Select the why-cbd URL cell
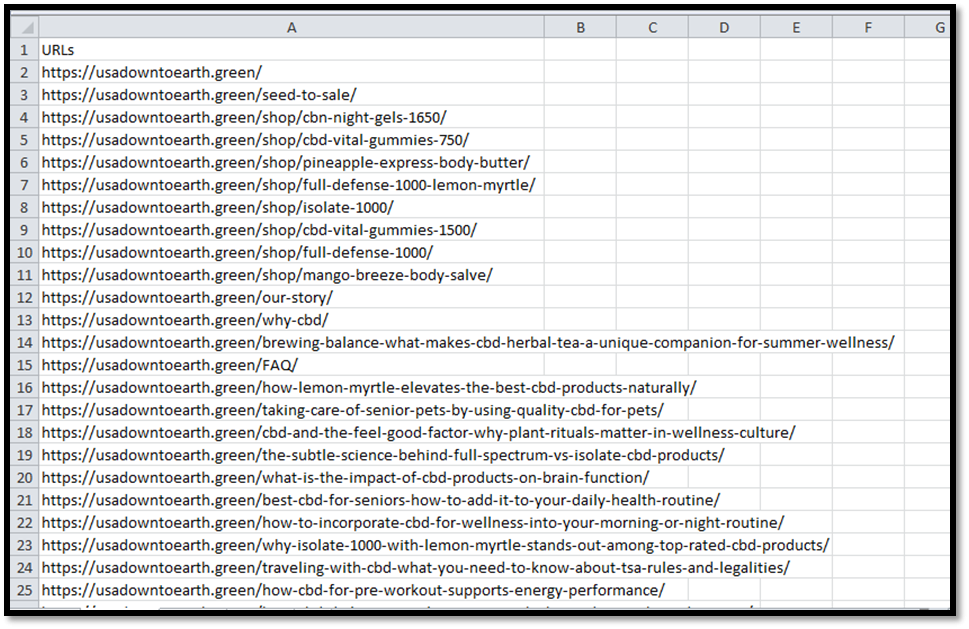The image size is (969, 629). tap(185, 320)
